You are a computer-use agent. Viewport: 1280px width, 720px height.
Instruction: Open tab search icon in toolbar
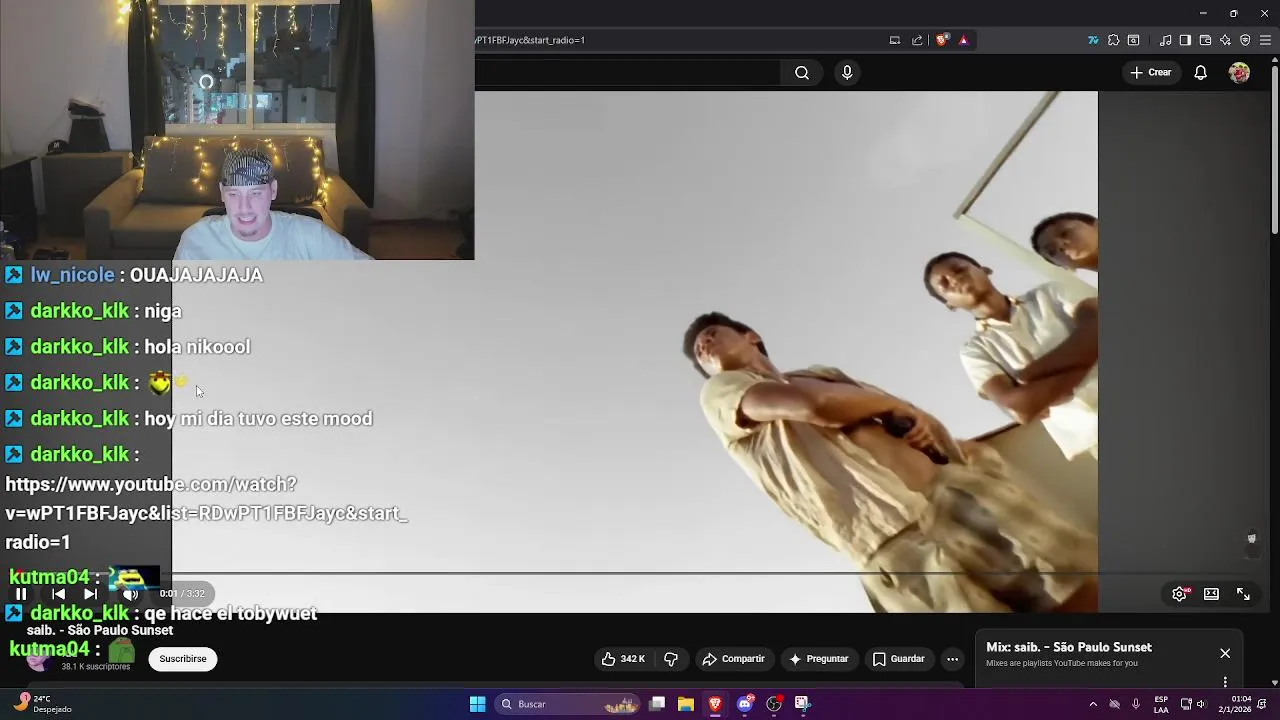pos(1133,40)
